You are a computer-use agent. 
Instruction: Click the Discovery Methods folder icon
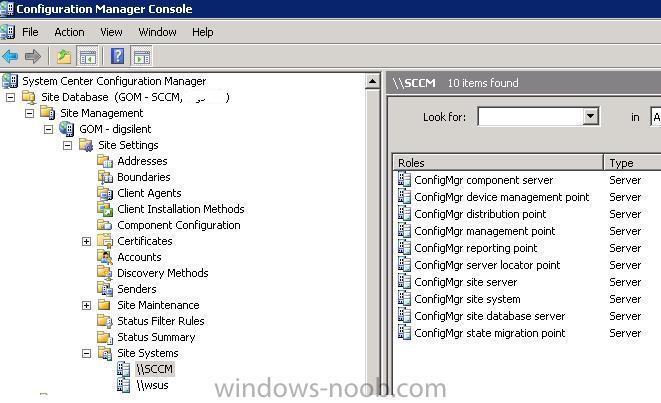tap(105, 273)
